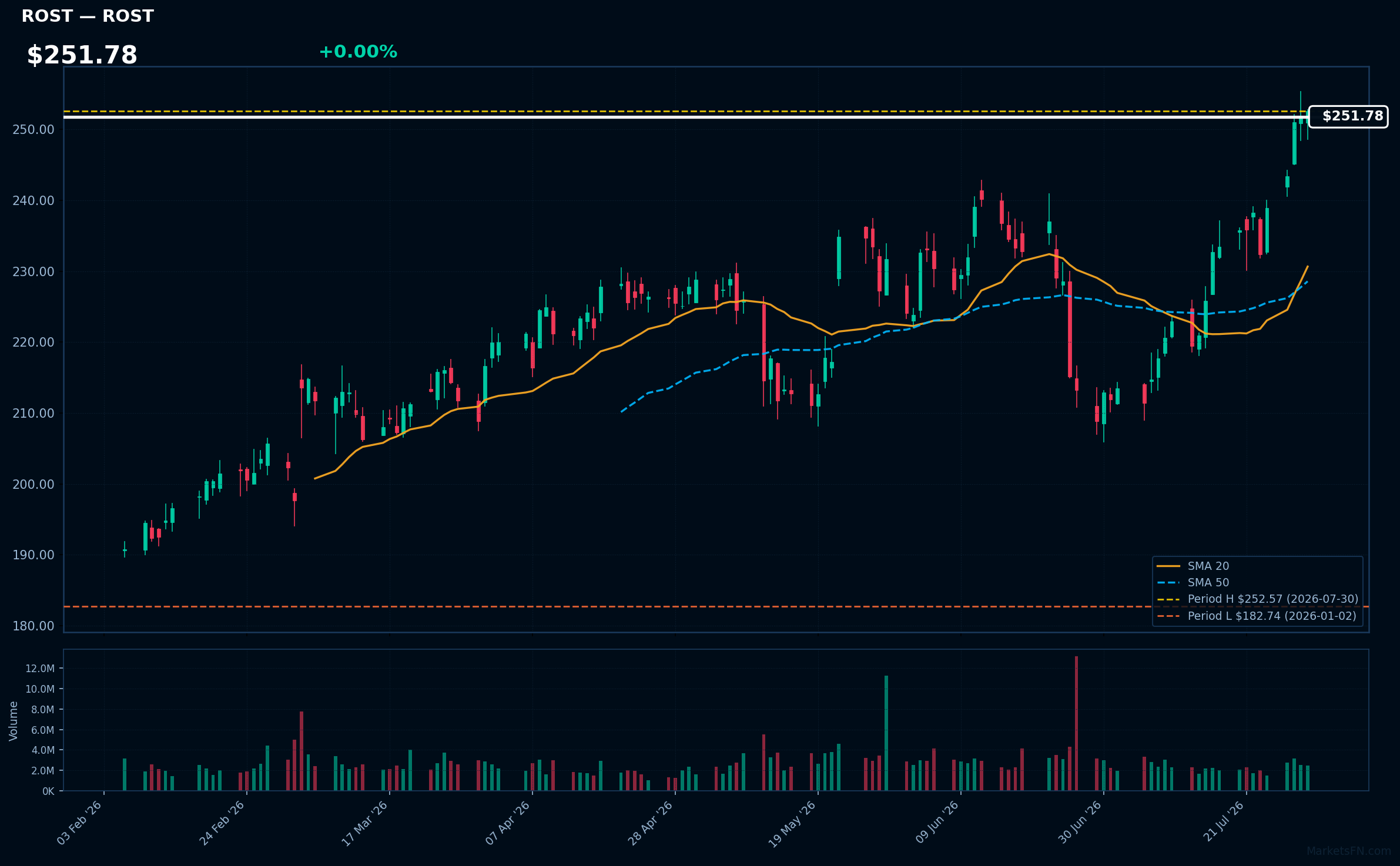Image resolution: width=1400 pixels, height=866 pixels.
Task: Click the 12.0M volume axis tick
Action: [40, 669]
